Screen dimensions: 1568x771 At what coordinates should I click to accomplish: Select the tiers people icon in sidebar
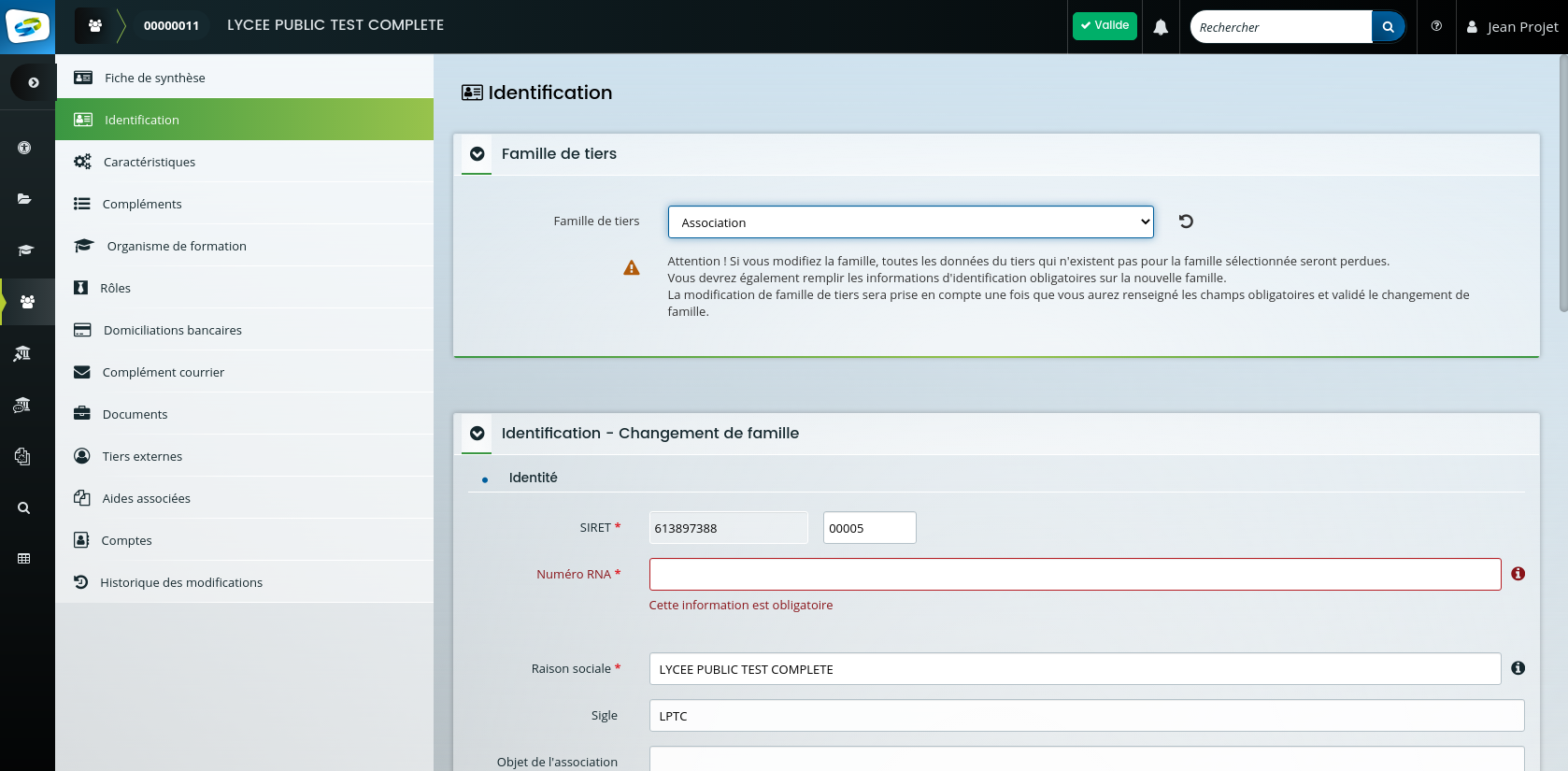27,302
